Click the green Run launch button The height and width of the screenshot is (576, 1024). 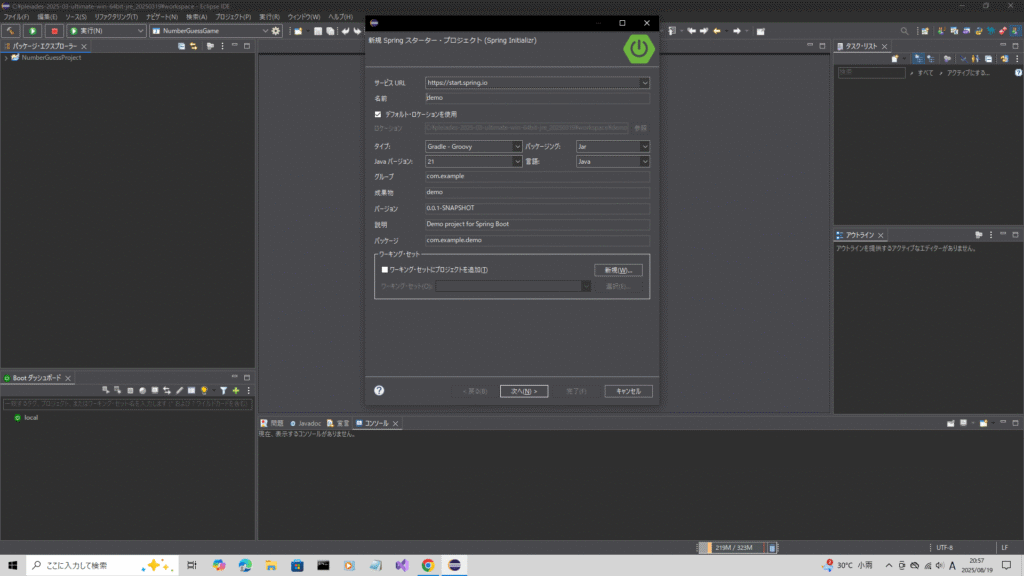[32, 31]
